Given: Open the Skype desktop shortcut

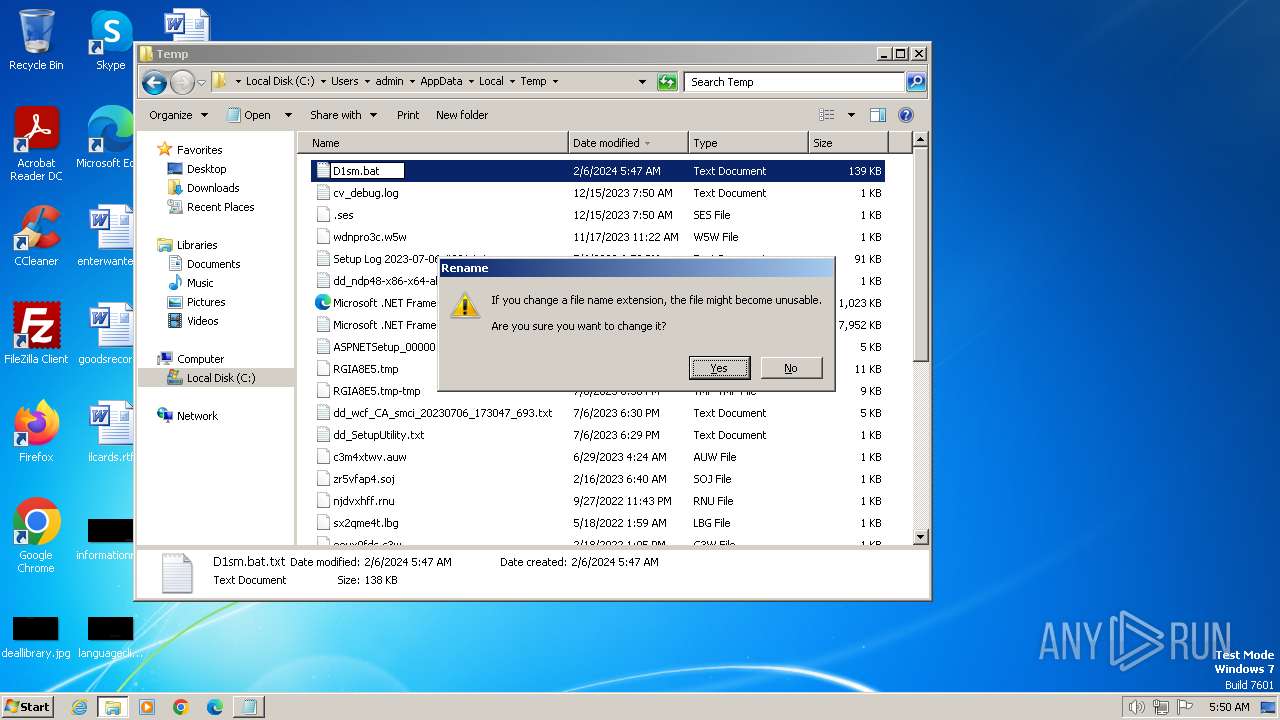Looking at the screenshot, I should tap(110, 40).
